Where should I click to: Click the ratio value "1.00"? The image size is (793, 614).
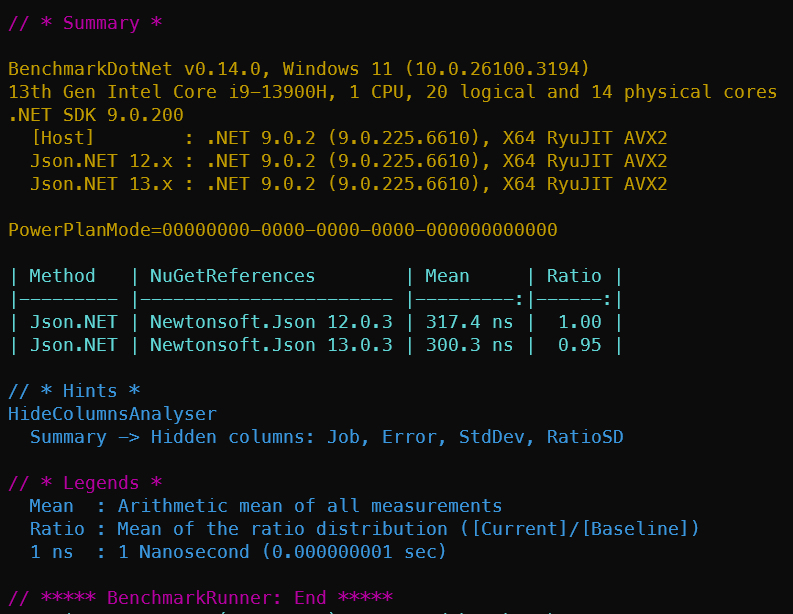580,322
